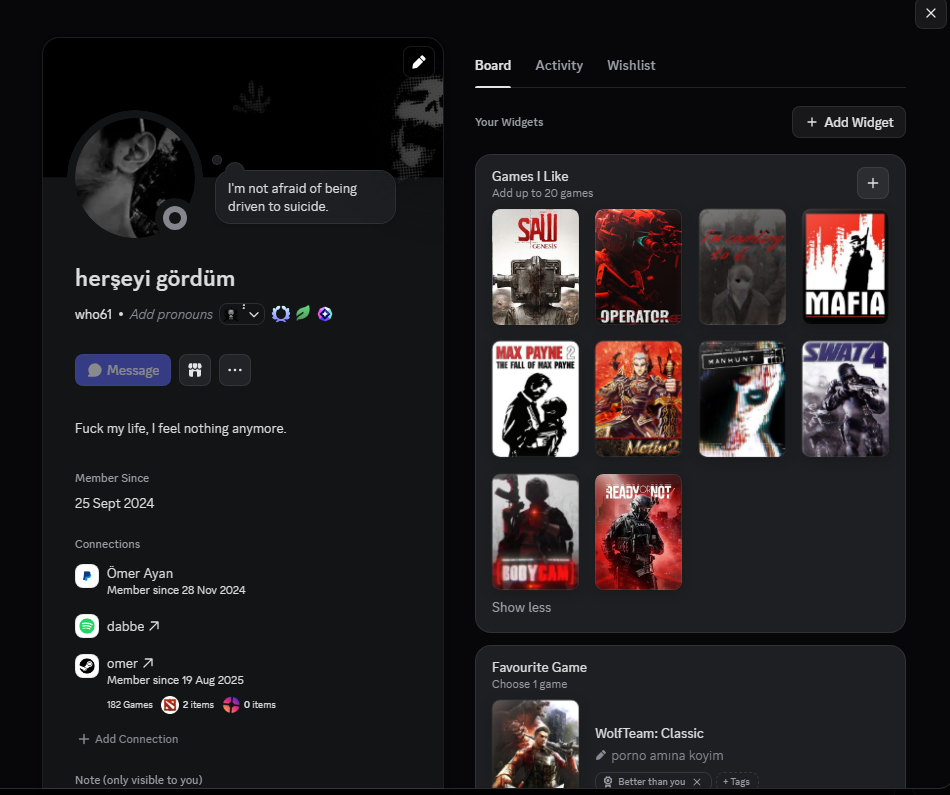Image resolution: width=950 pixels, height=795 pixels.
Task: Click the green leaf profile badge
Action: point(303,313)
